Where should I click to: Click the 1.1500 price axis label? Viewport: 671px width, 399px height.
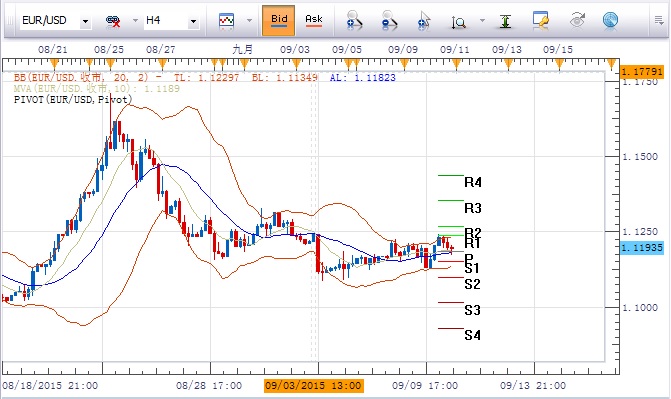tap(640, 157)
